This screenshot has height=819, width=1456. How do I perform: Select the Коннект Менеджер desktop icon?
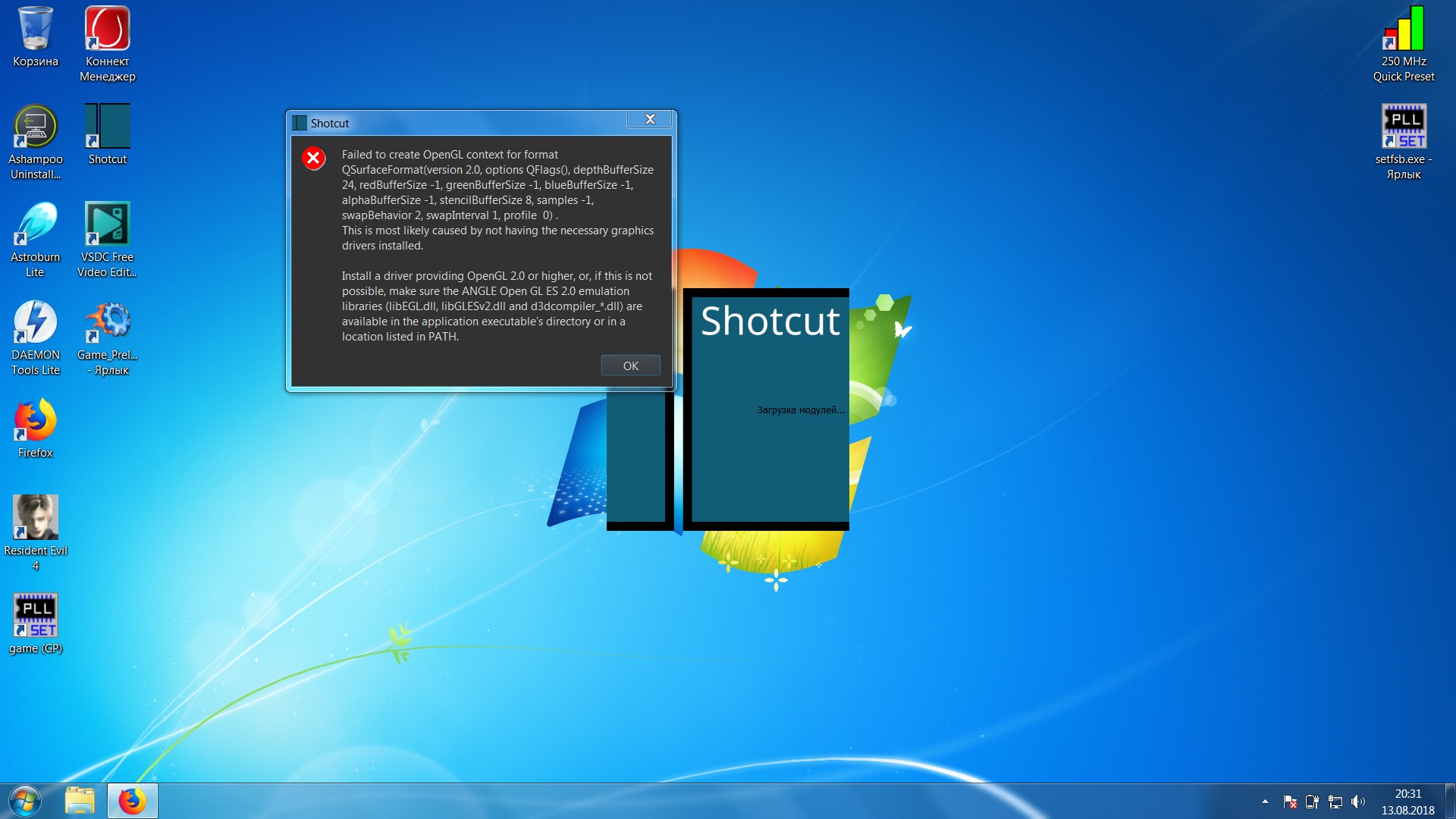tap(108, 30)
